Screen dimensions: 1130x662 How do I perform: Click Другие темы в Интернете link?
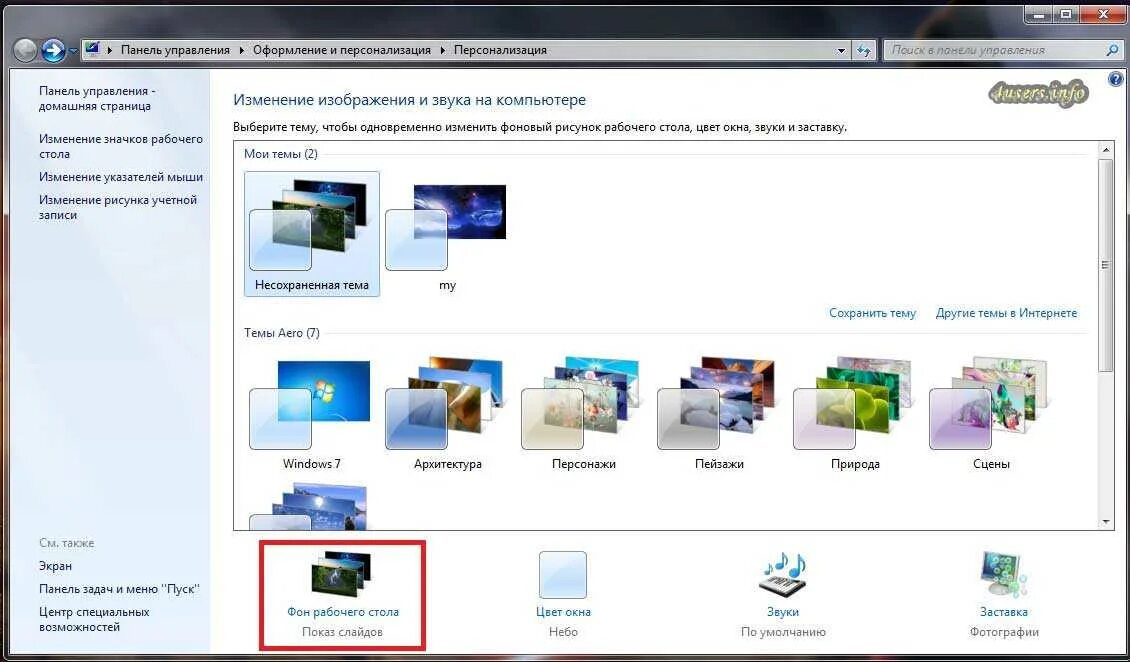tap(1006, 313)
